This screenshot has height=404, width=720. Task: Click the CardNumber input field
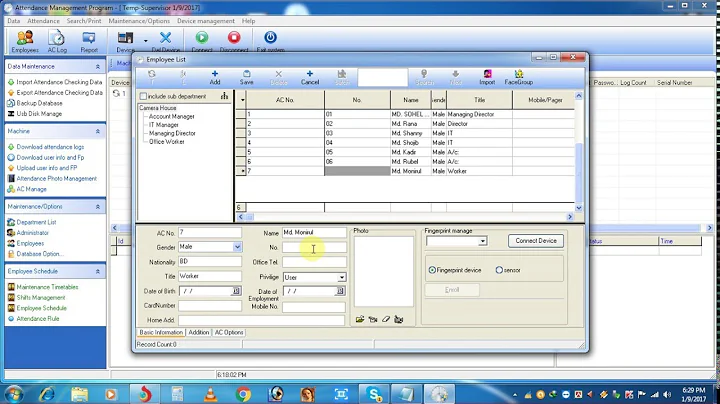pos(210,306)
